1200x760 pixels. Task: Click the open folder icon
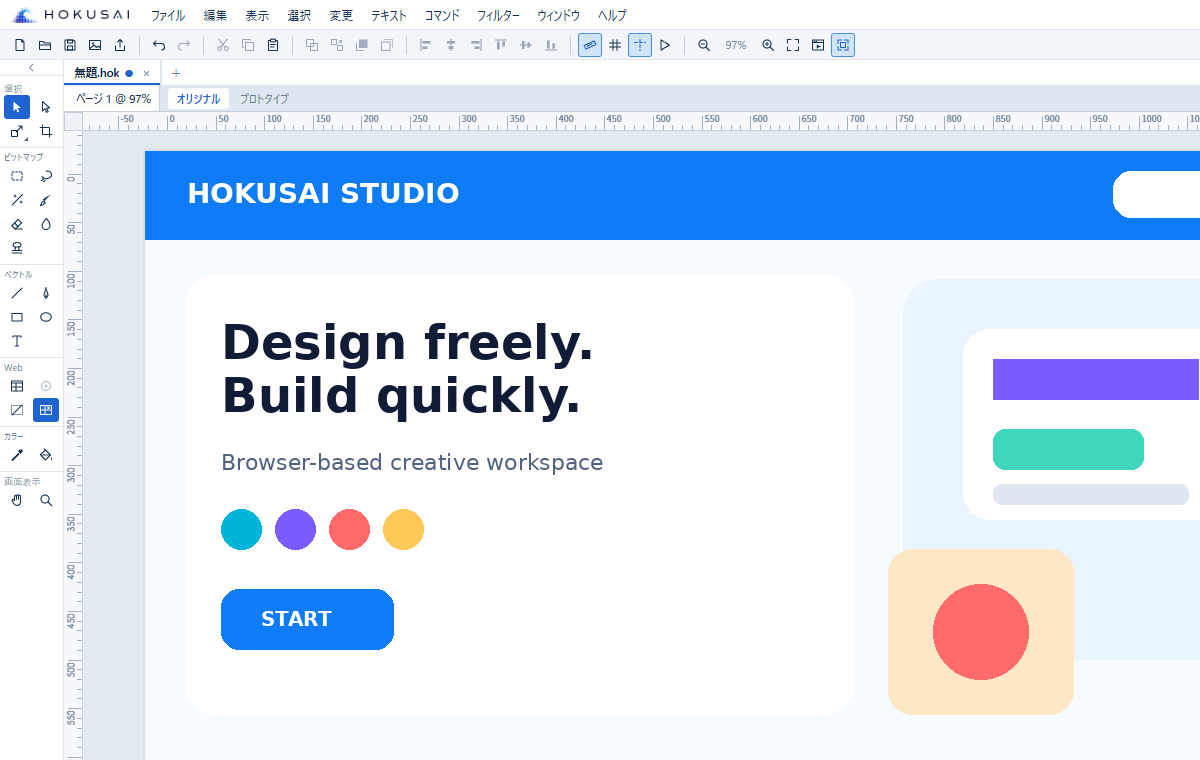point(45,45)
